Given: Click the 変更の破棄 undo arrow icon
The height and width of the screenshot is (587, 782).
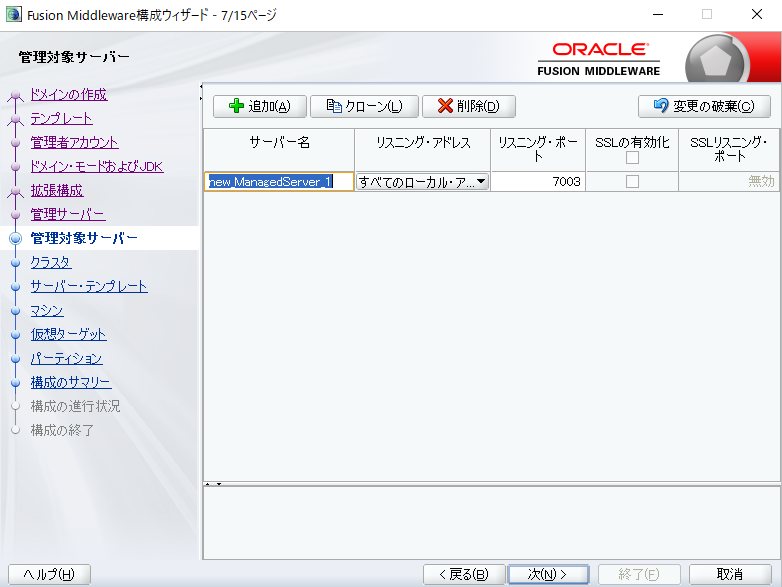Looking at the screenshot, I should [660, 106].
